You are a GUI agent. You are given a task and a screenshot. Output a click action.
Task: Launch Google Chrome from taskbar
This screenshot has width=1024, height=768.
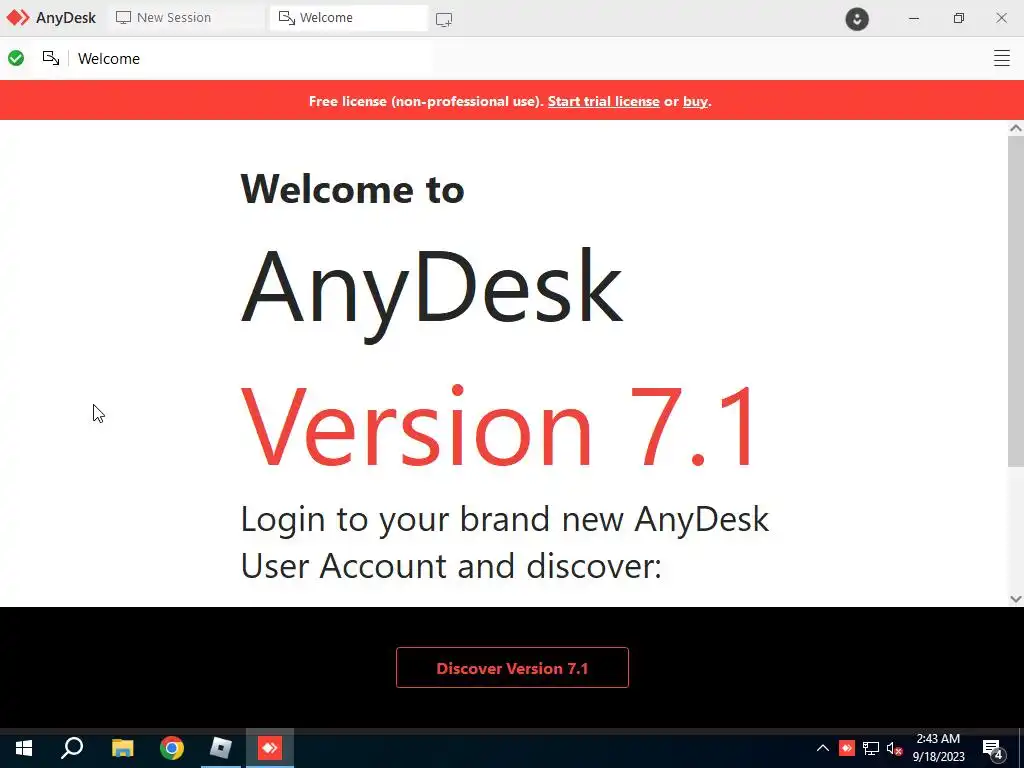172,748
